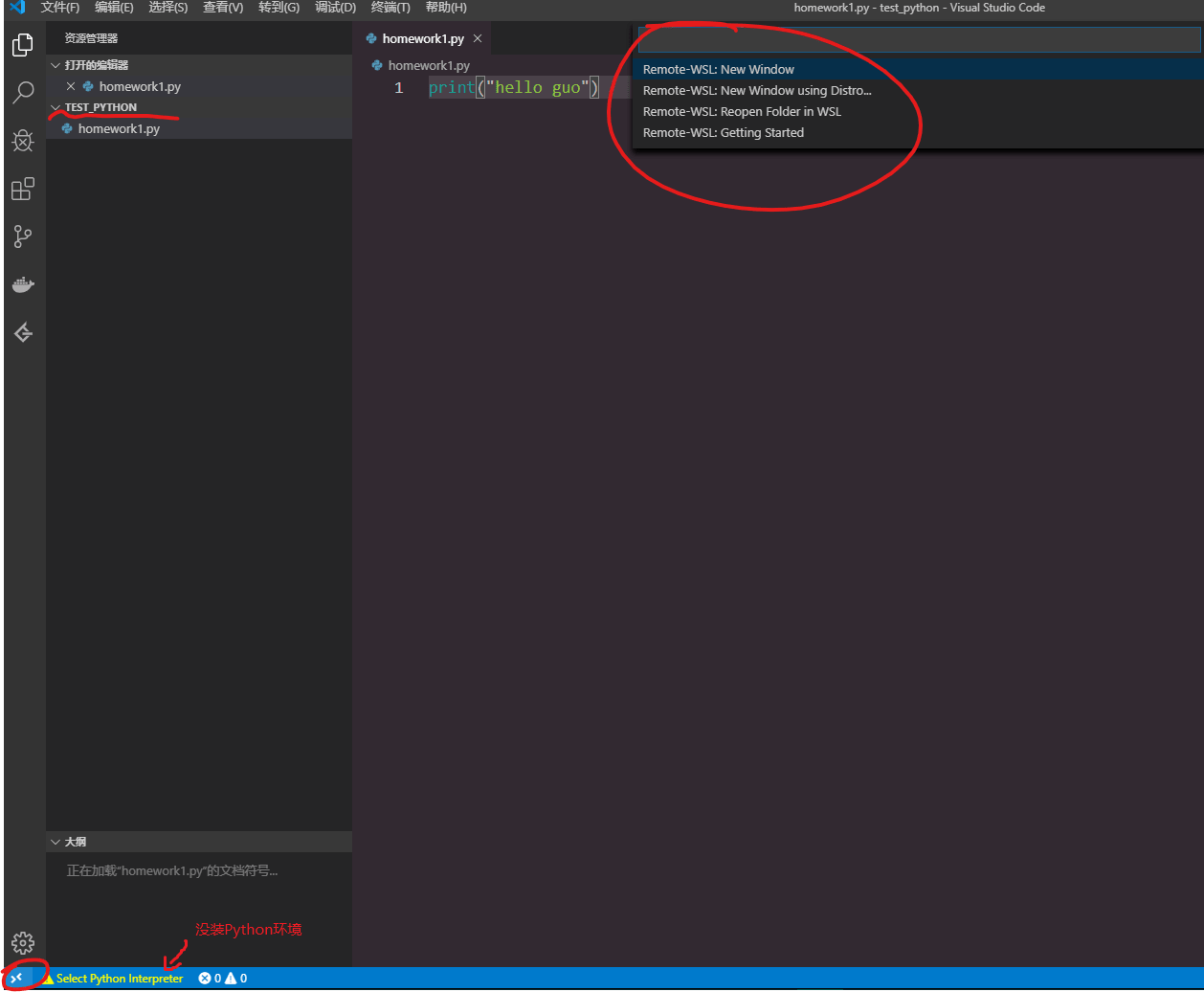Screen dimensions: 1204x992
Task: Open the 调试(D) menu
Action: (x=335, y=8)
